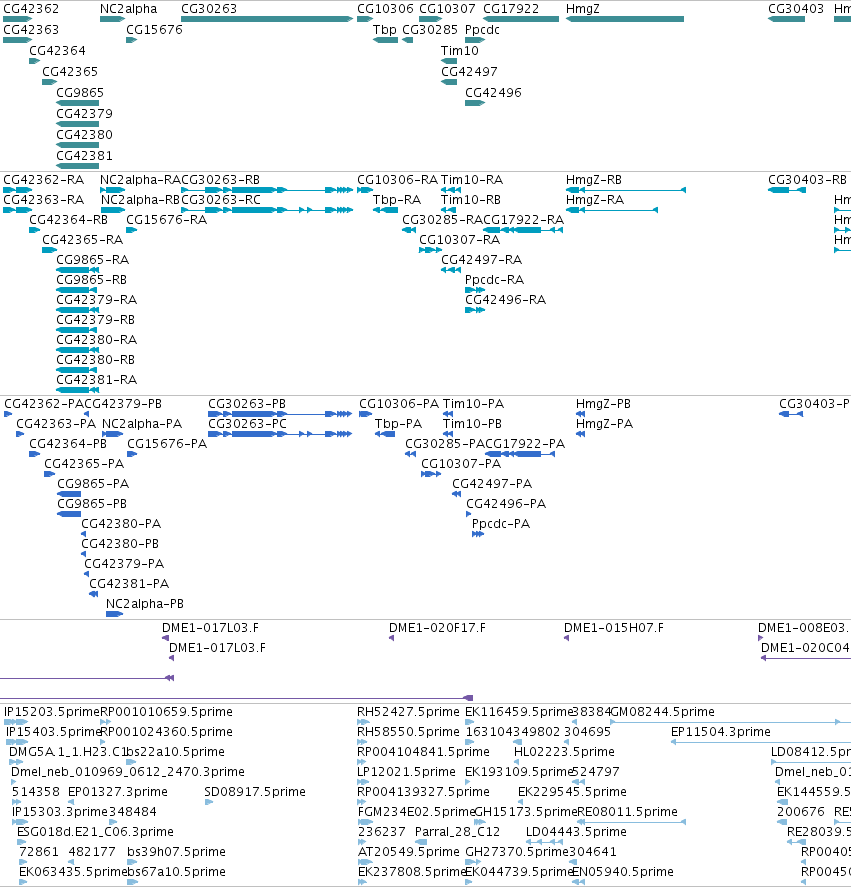Select protein CG10307-PA label
Image resolution: width=851 pixels, height=887 pixels.
461,464
